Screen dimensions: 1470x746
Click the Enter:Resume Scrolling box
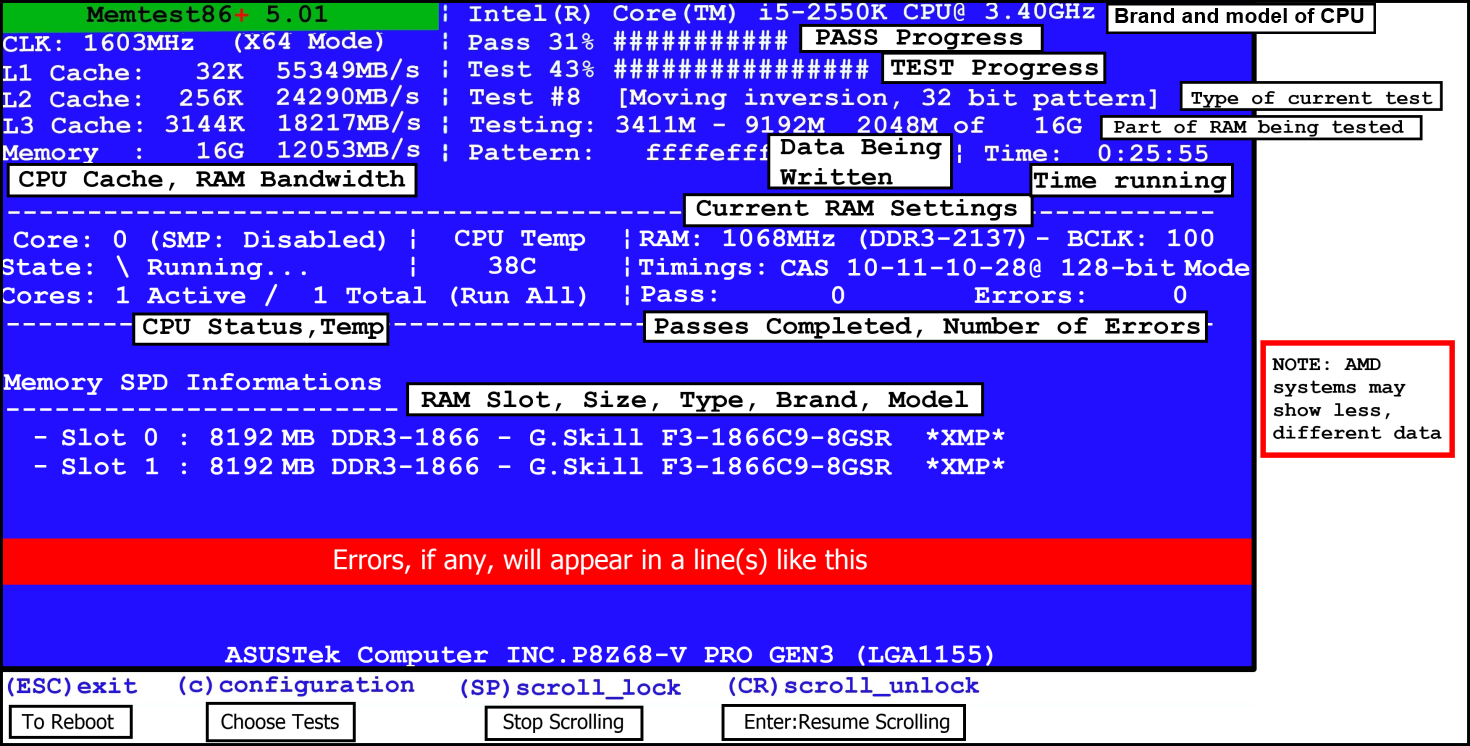tap(844, 722)
